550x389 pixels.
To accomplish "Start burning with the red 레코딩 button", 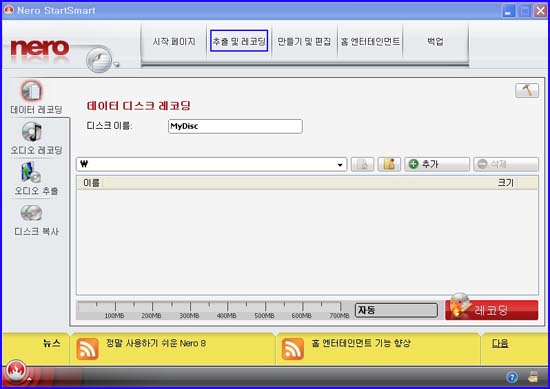I will pos(491,309).
